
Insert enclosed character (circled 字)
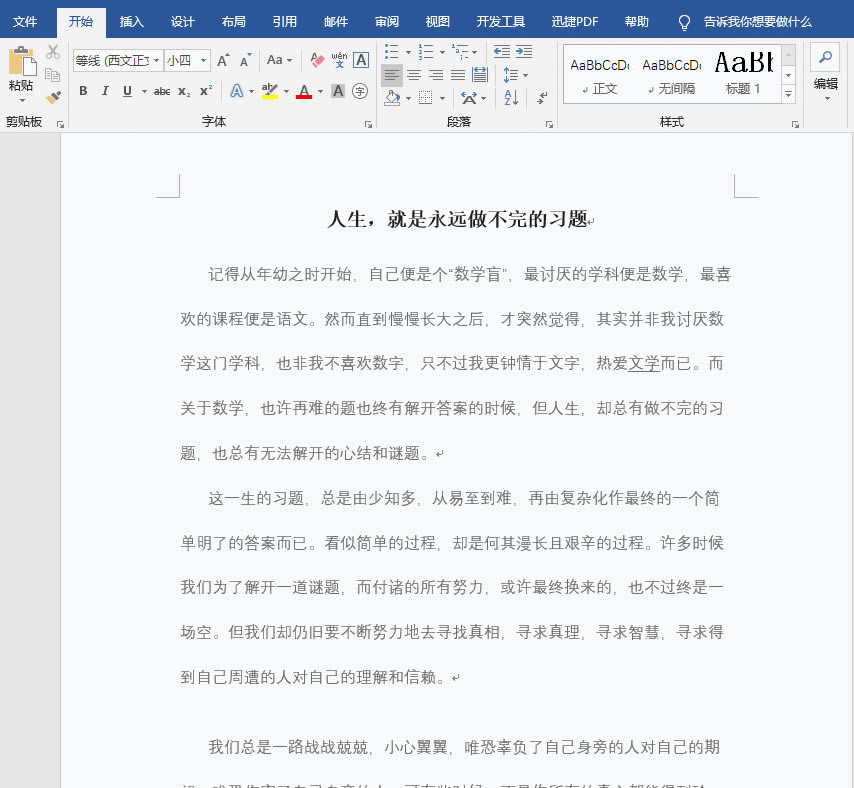359,91
